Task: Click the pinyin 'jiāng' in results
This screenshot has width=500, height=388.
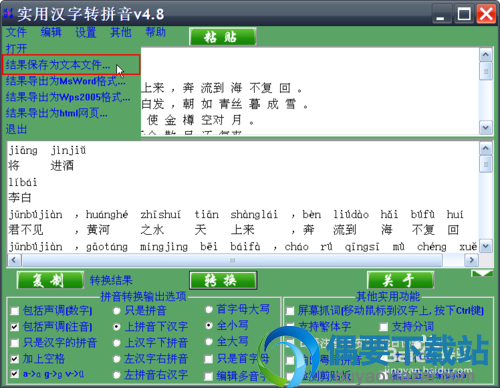Action: click(x=23, y=150)
